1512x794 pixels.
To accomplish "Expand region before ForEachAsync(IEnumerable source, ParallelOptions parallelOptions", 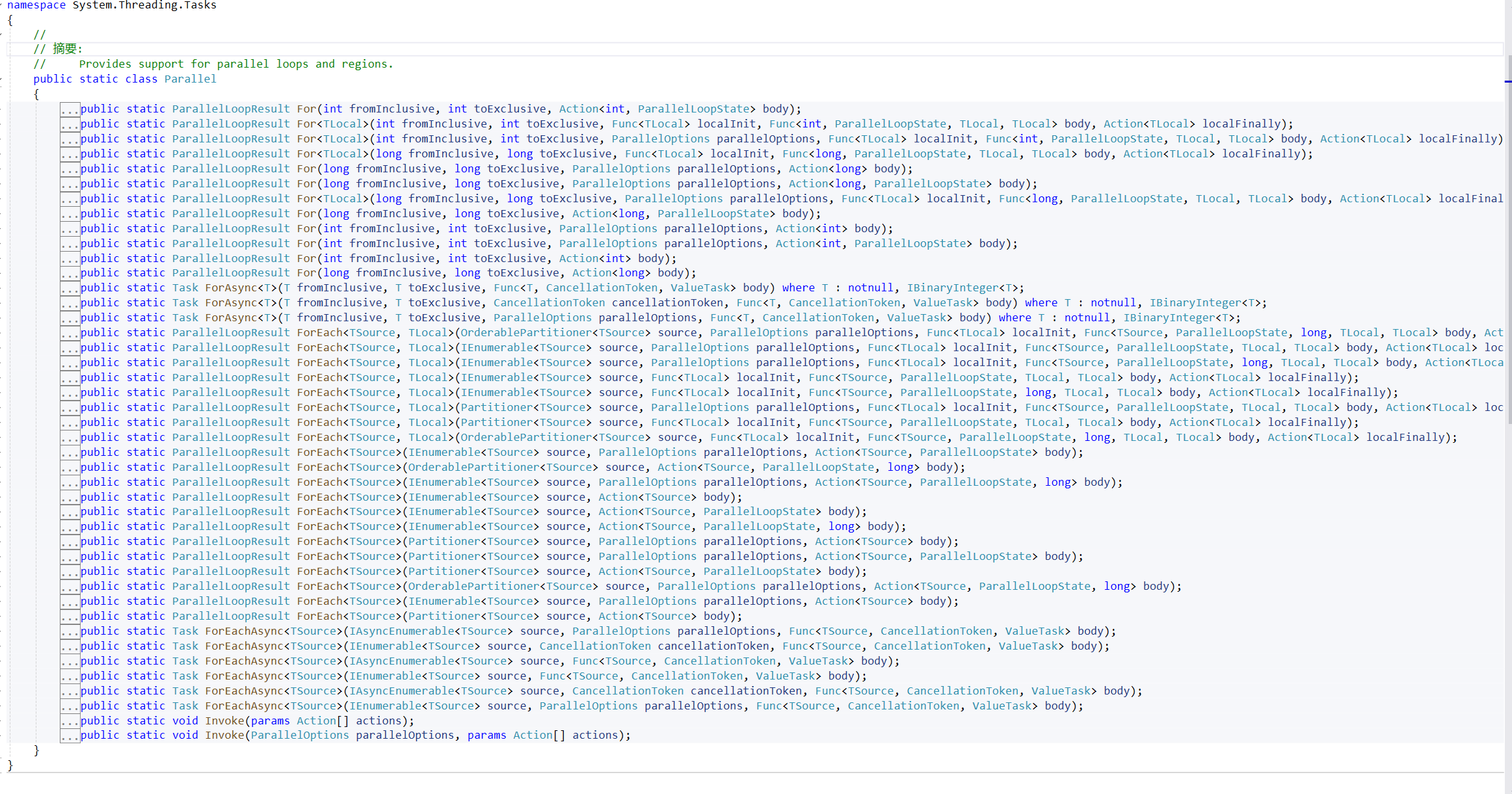I will coord(70,706).
